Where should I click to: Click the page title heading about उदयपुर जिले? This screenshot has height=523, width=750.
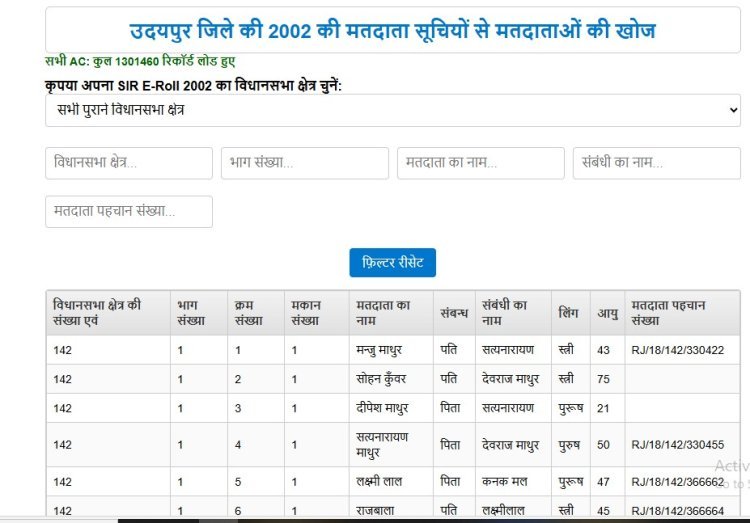coord(392,31)
